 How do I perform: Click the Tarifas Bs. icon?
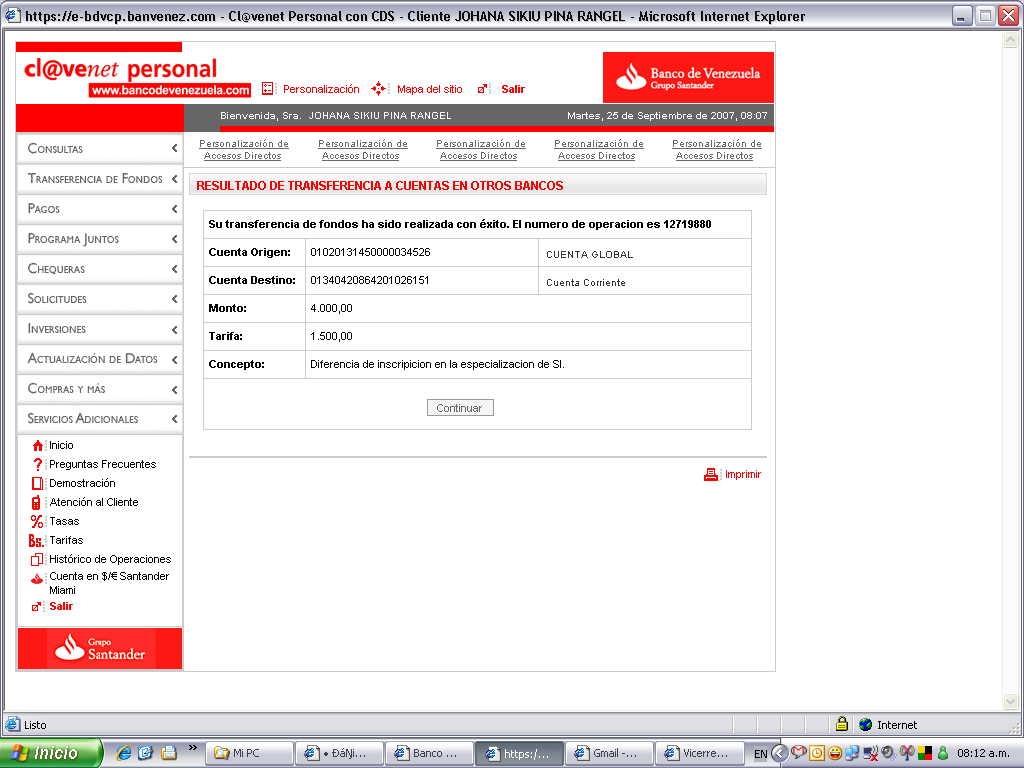(36, 541)
